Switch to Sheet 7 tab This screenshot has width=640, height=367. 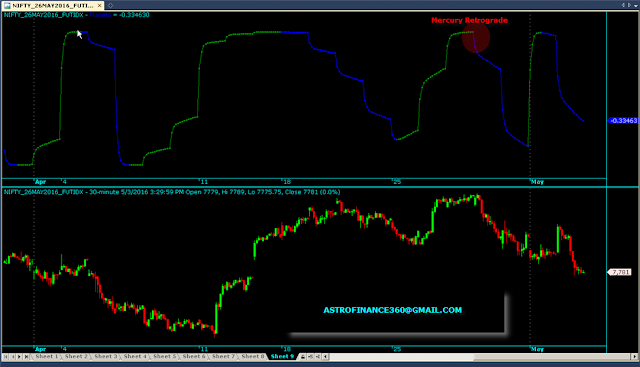point(223,356)
